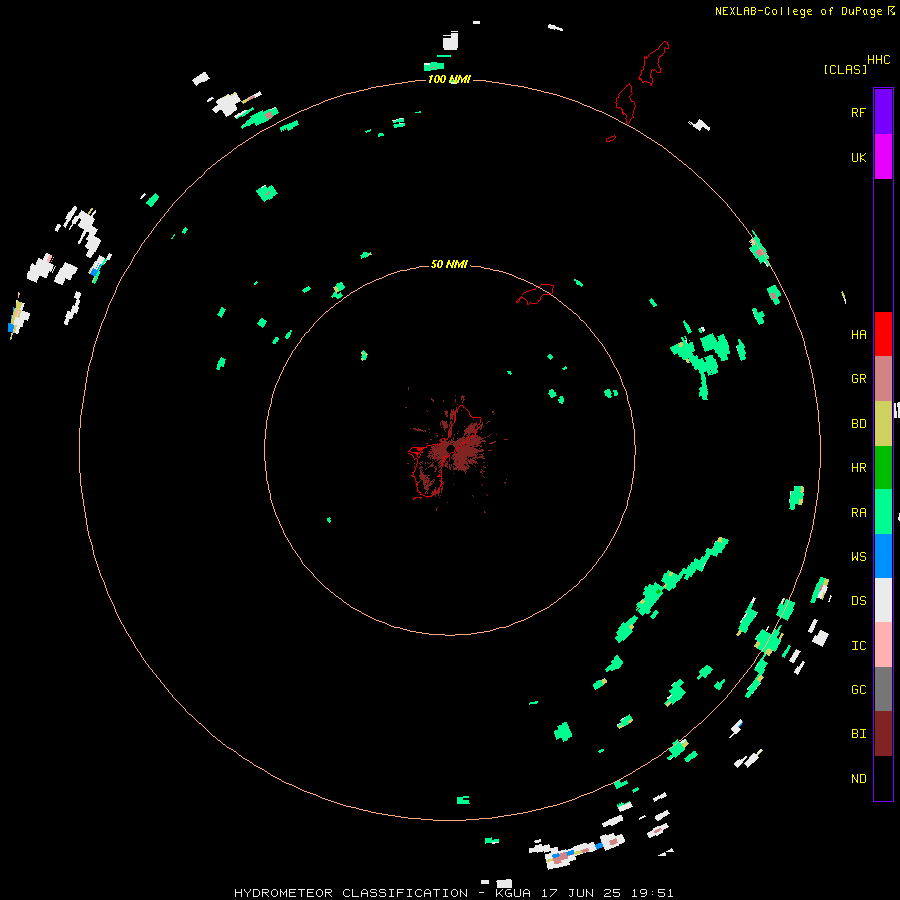The width and height of the screenshot is (900, 900).
Task: Click the yellow BD legend swatch
Action: pyautogui.click(x=883, y=423)
